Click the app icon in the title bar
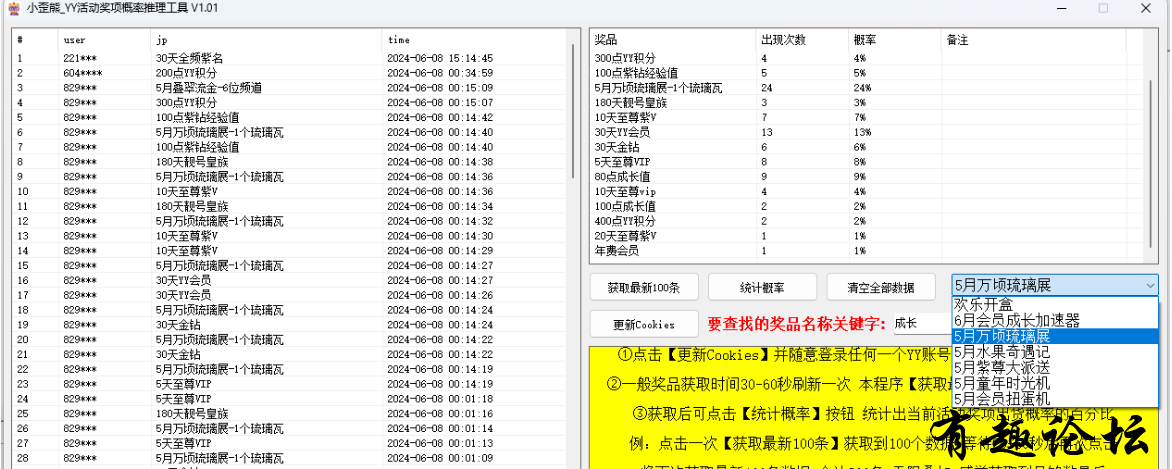This screenshot has width=1172, height=469. tap(12, 8)
